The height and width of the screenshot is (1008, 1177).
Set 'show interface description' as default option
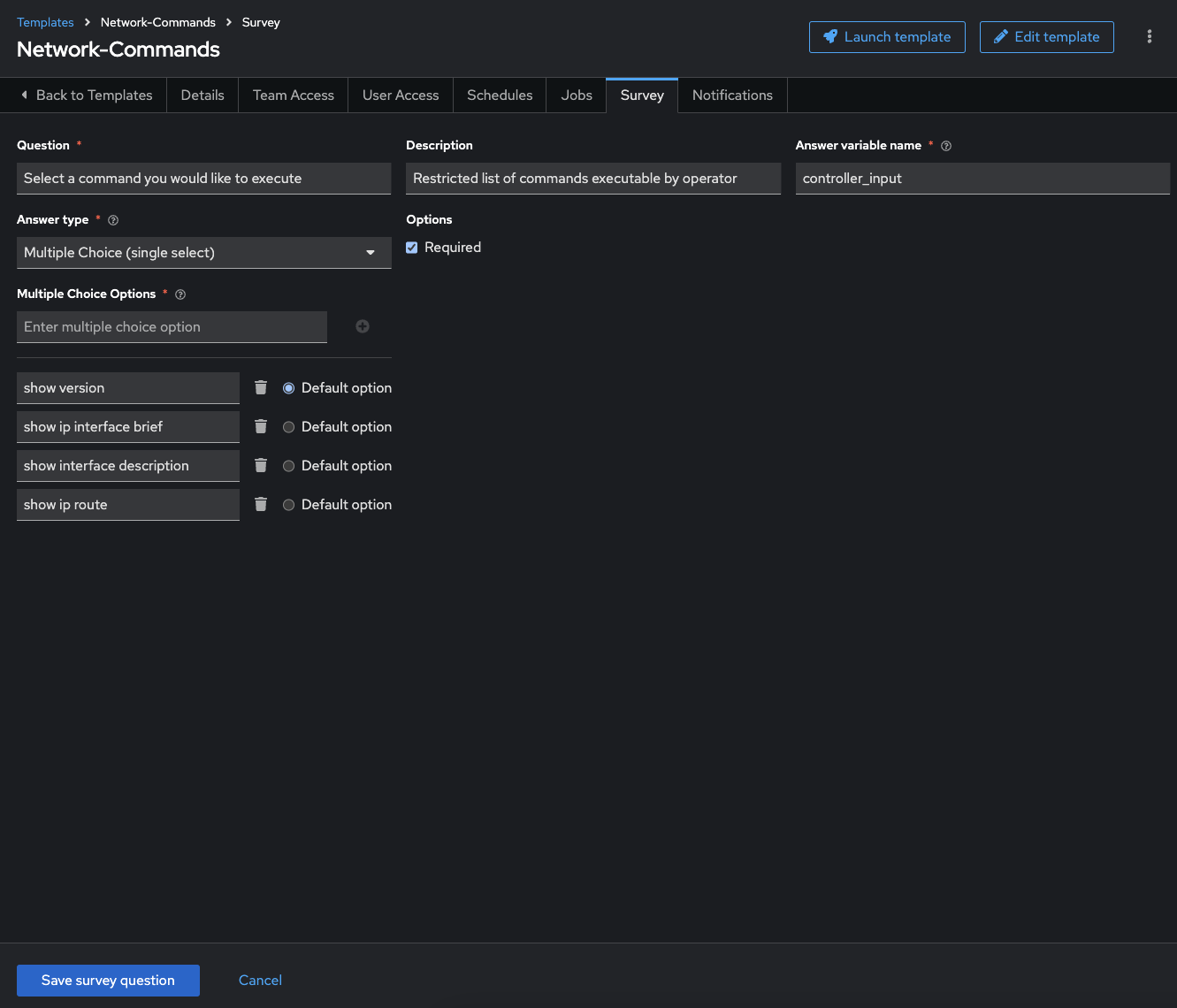[x=288, y=466]
